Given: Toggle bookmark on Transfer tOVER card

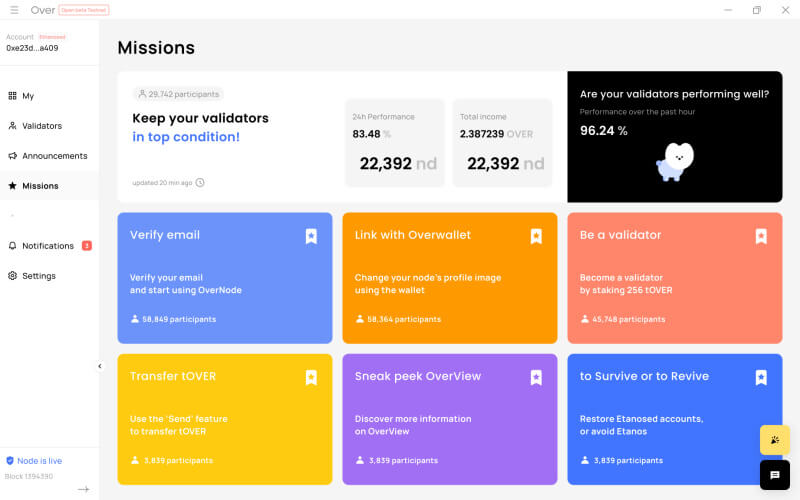Looking at the screenshot, I should point(311,377).
